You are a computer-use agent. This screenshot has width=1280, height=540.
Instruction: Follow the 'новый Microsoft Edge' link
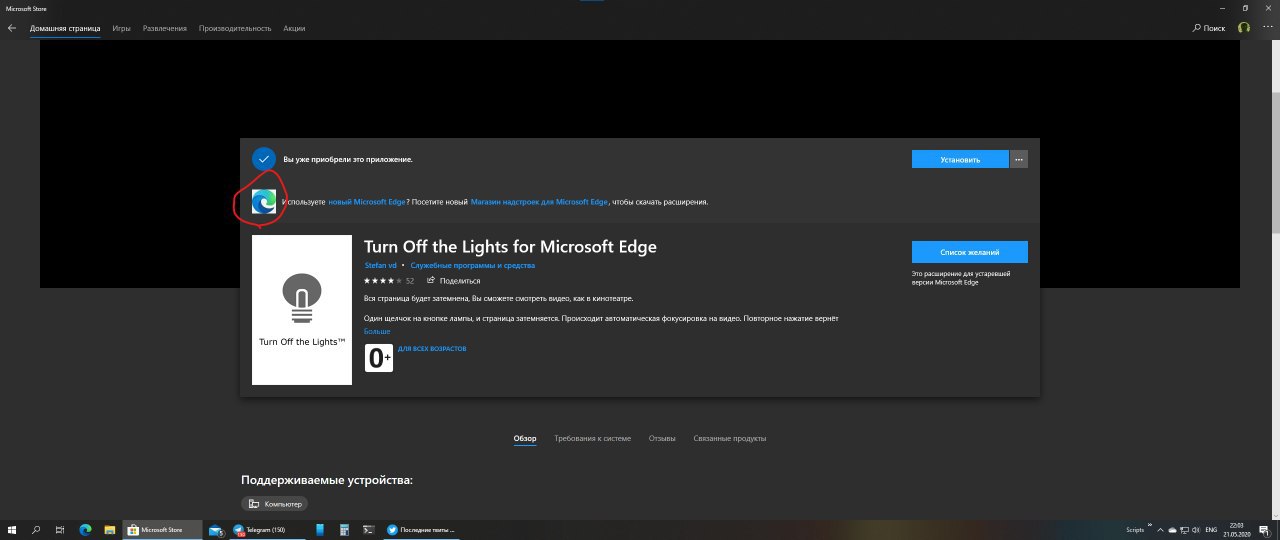pyautogui.click(x=367, y=202)
